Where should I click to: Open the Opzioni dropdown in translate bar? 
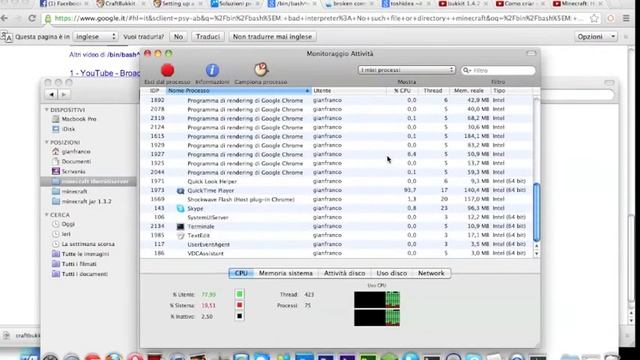[596, 37]
